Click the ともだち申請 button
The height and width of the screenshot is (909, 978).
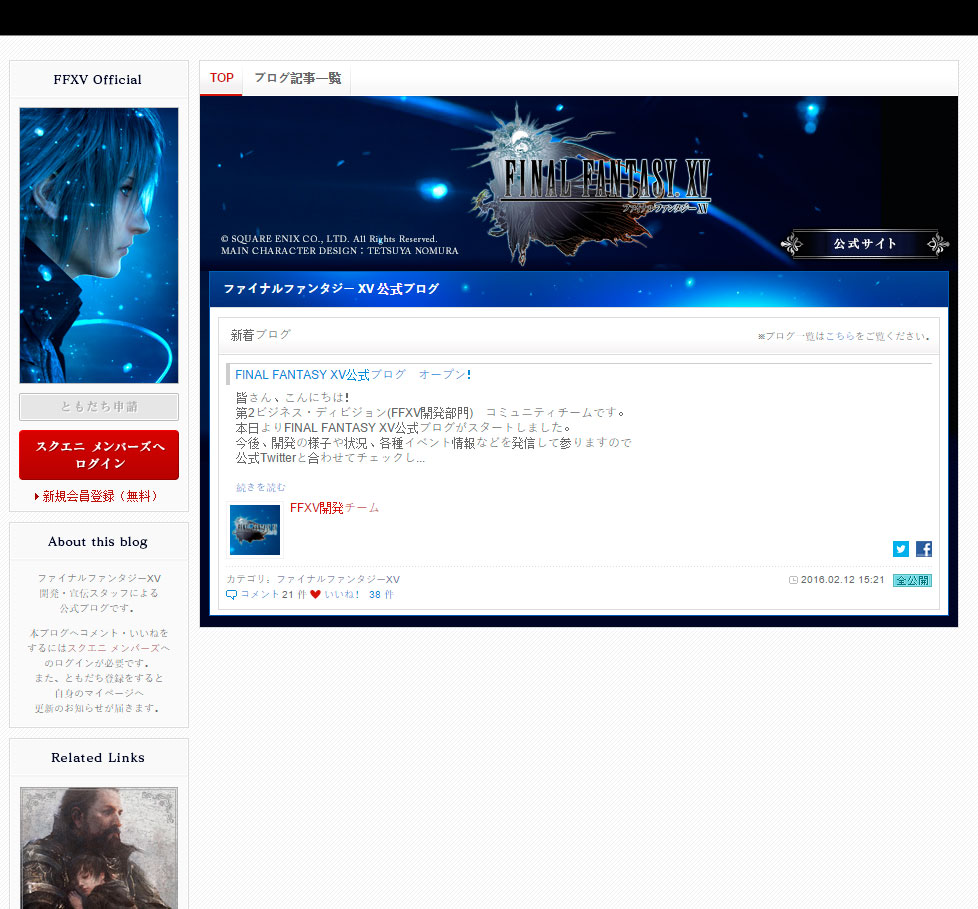99,407
